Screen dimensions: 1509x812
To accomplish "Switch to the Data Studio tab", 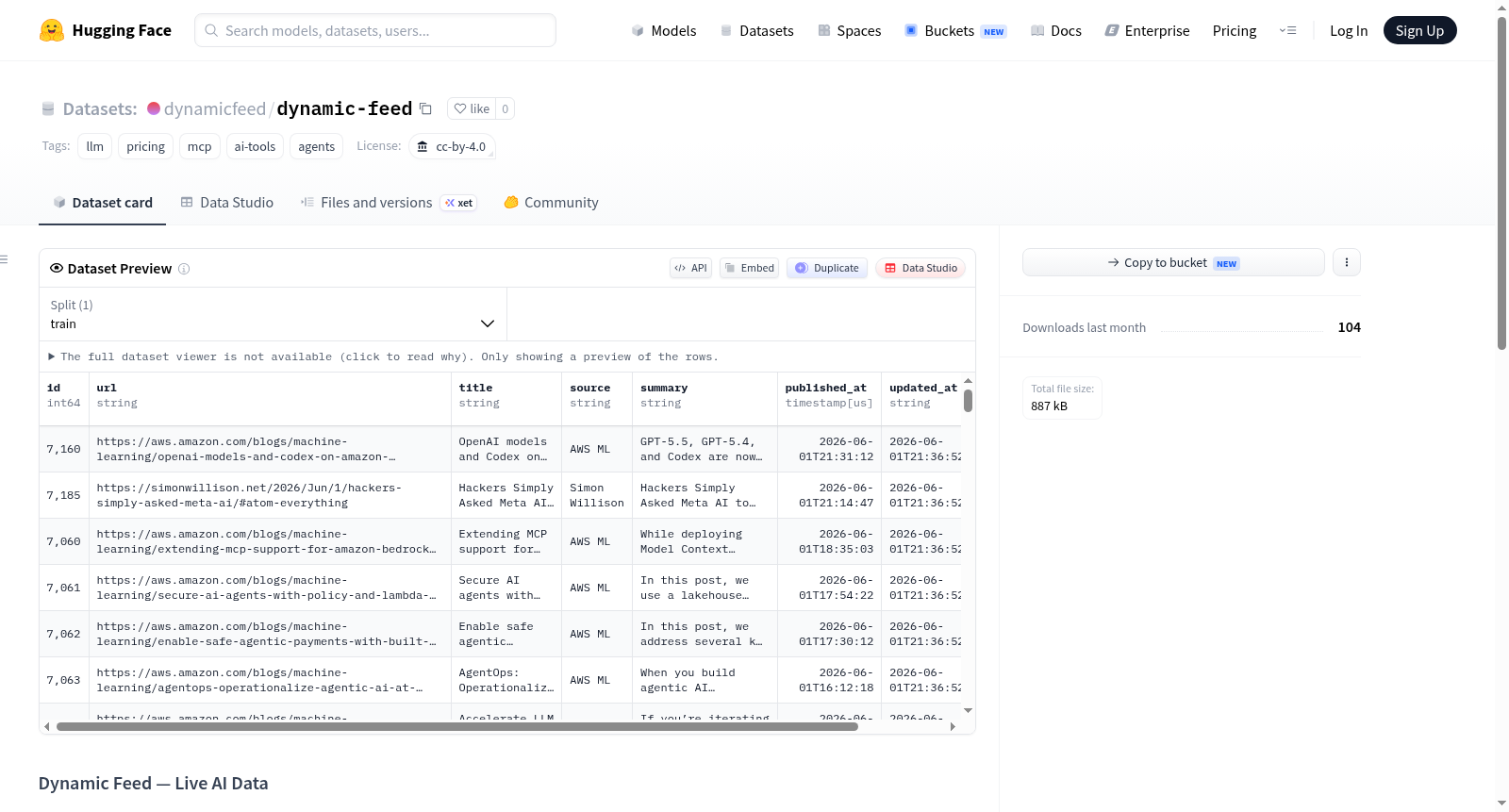I will point(227,203).
